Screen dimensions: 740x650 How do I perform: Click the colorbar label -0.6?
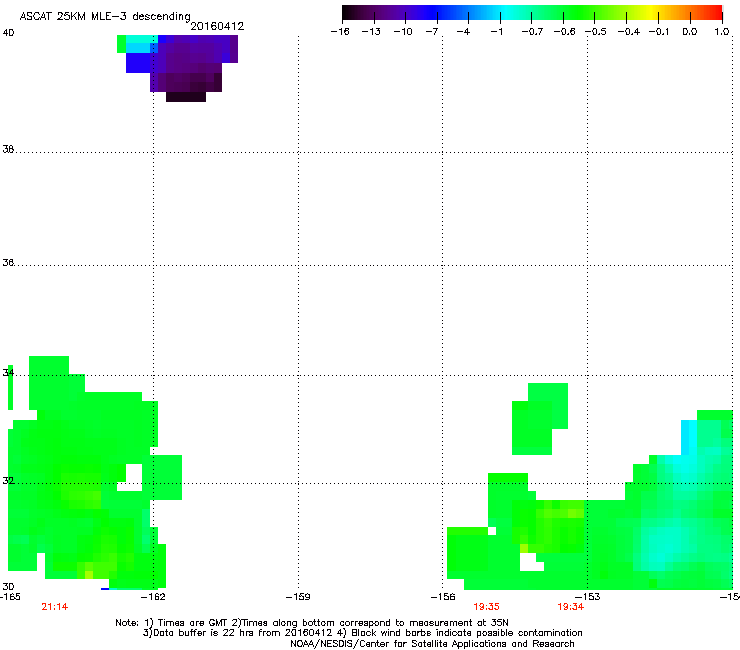pyautogui.click(x=564, y=32)
